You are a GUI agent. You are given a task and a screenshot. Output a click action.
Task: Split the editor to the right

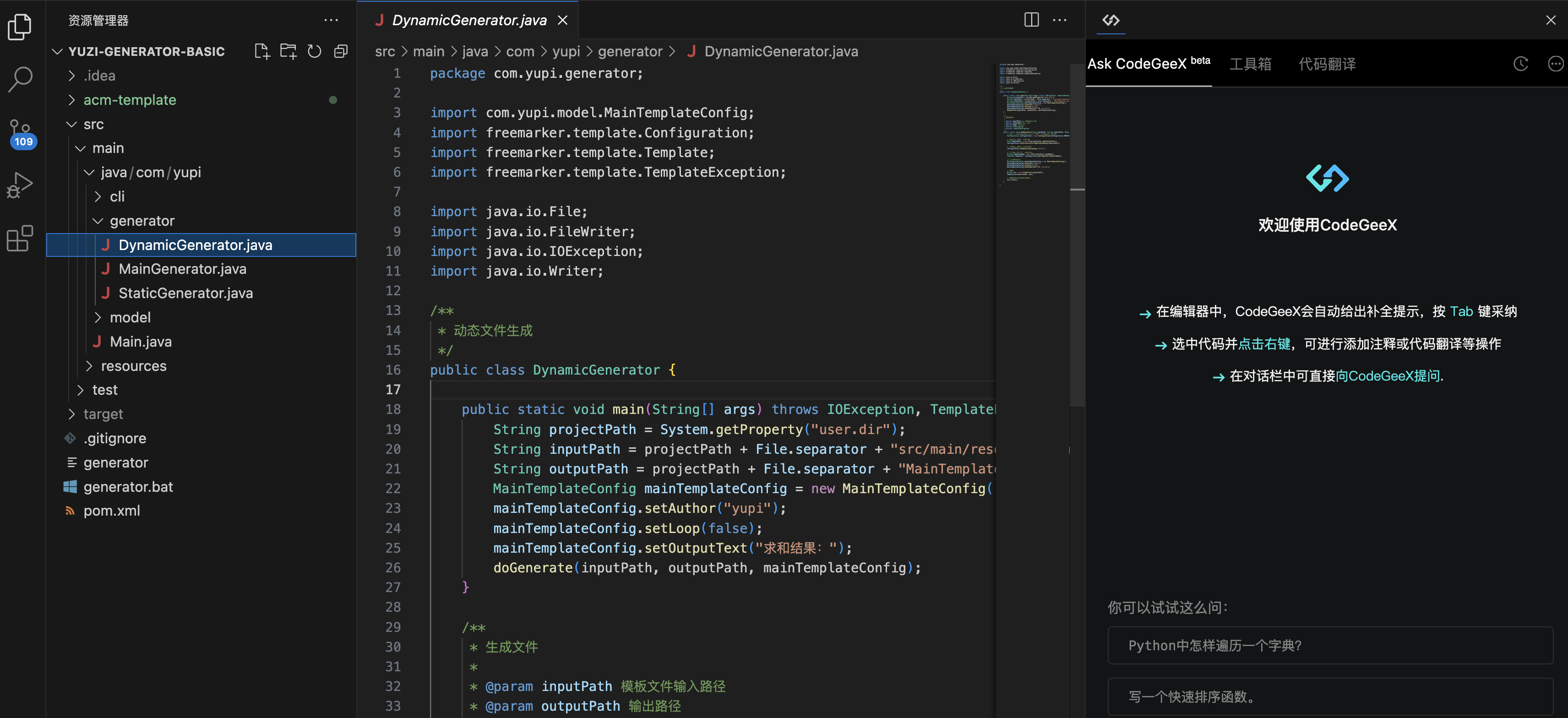pos(1031,20)
